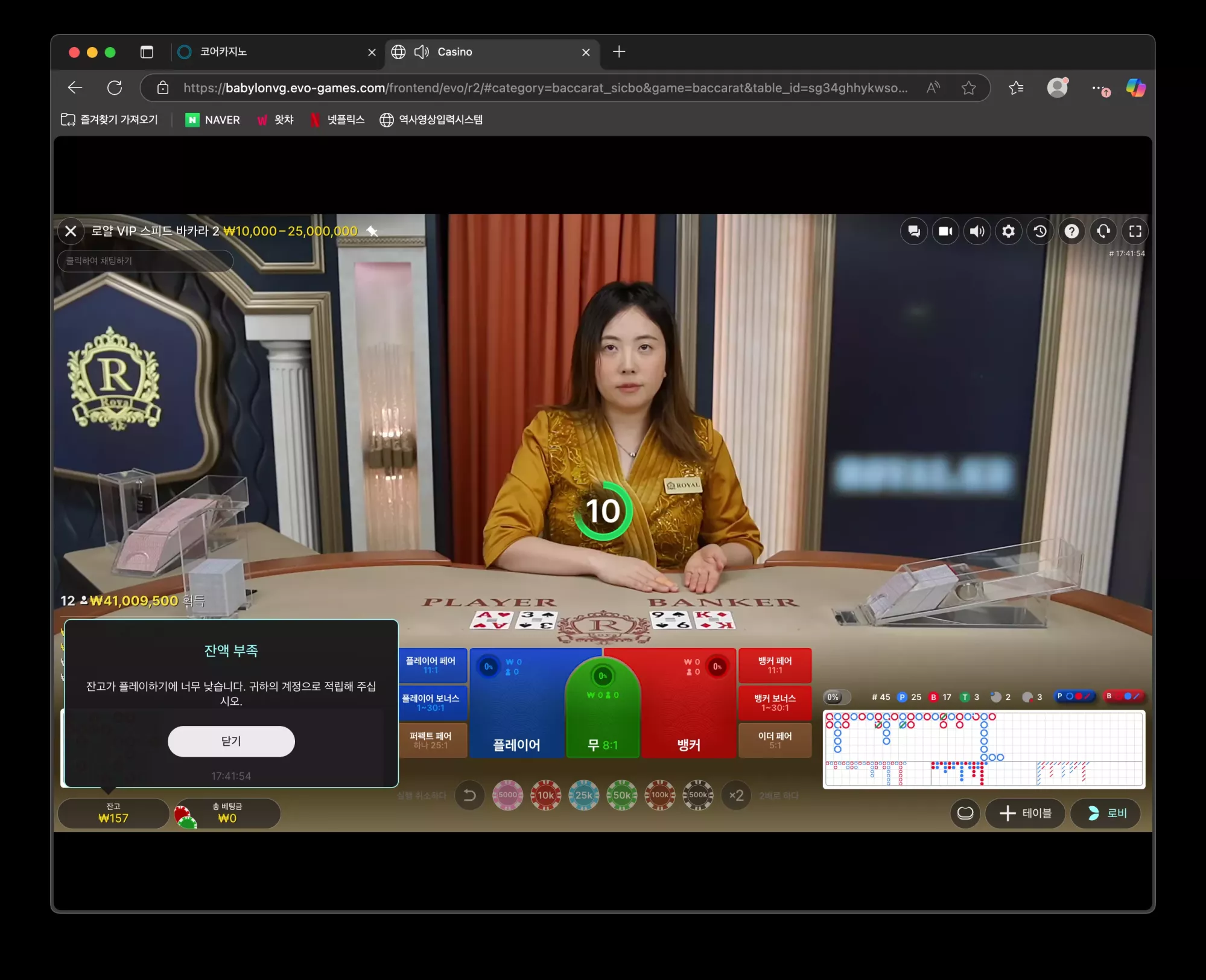Open the roadmap scoreboard panel
Image resolution: width=1206 pixels, height=980 pixels.
click(x=984, y=749)
